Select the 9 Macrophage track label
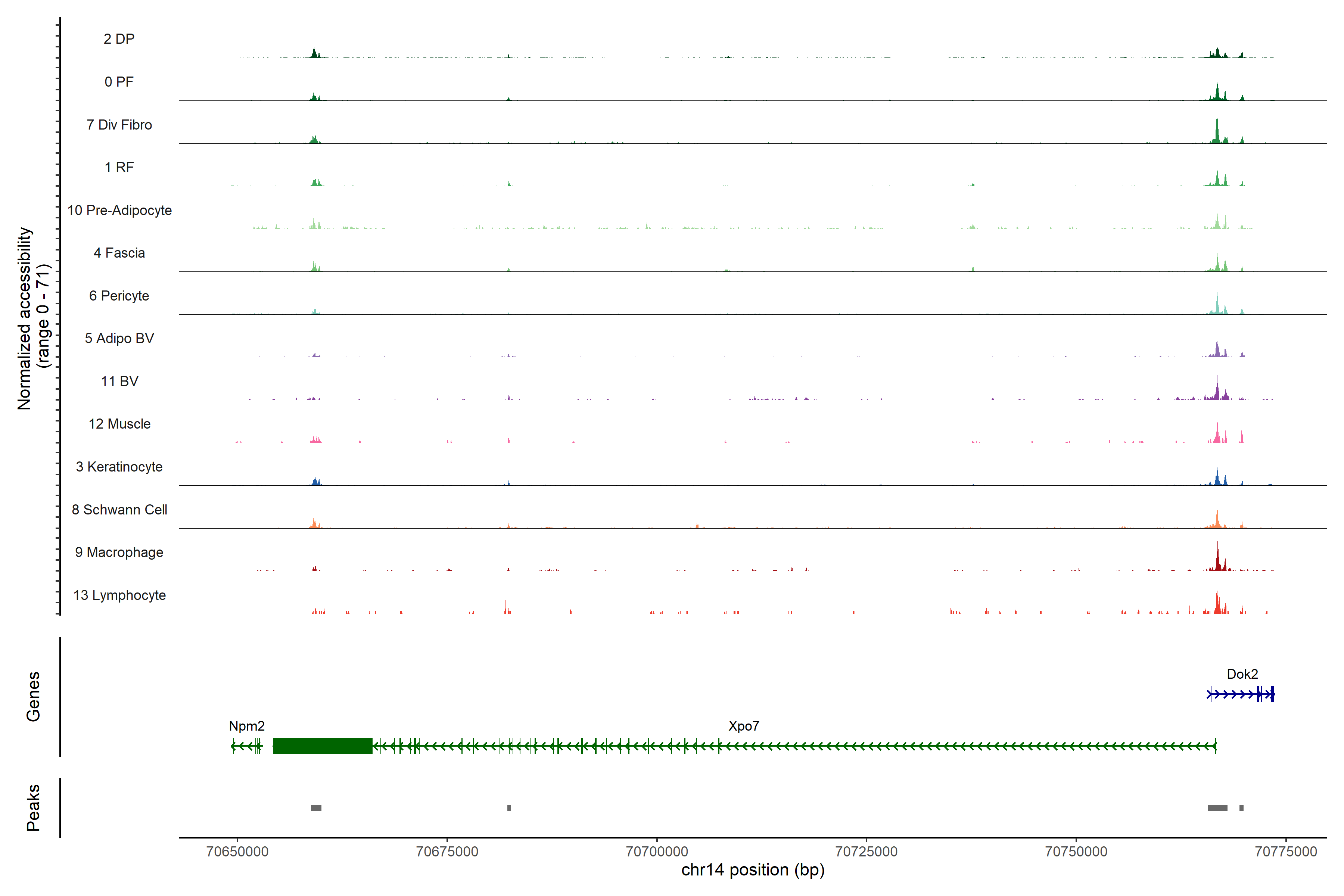The image size is (1344, 896). coord(119,553)
